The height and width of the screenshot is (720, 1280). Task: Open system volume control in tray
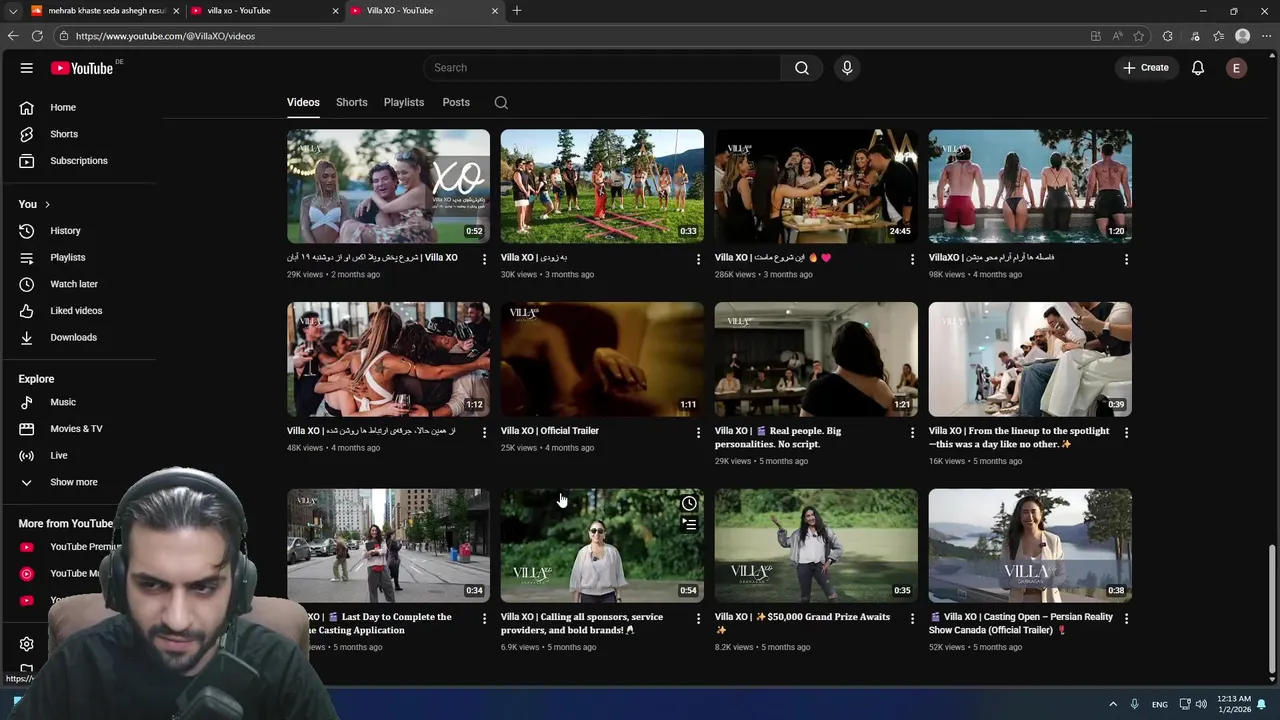point(1201,704)
